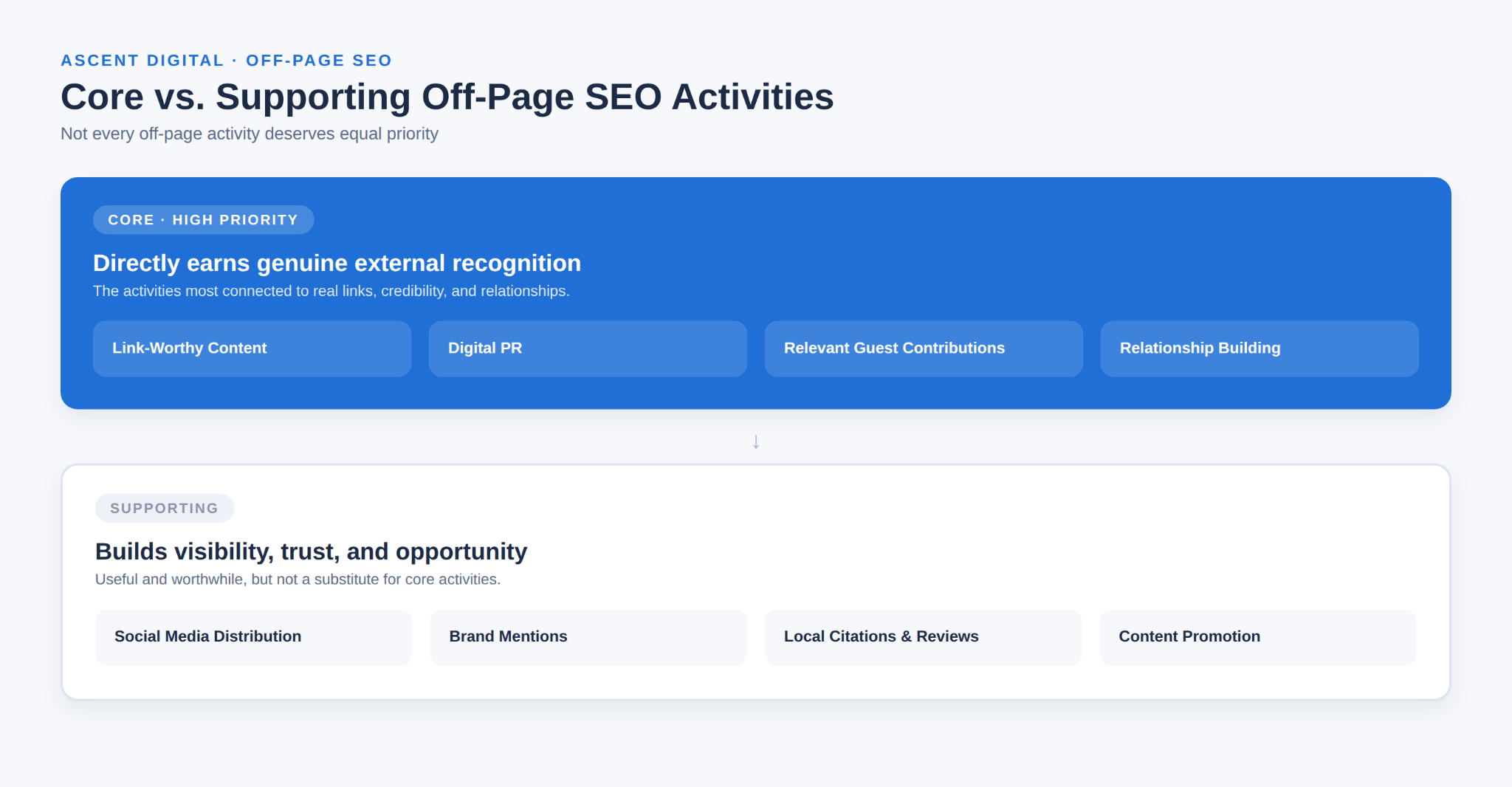Click the Social Media Distribution card
Viewport: 1512px width, 787px height.
coord(254,637)
